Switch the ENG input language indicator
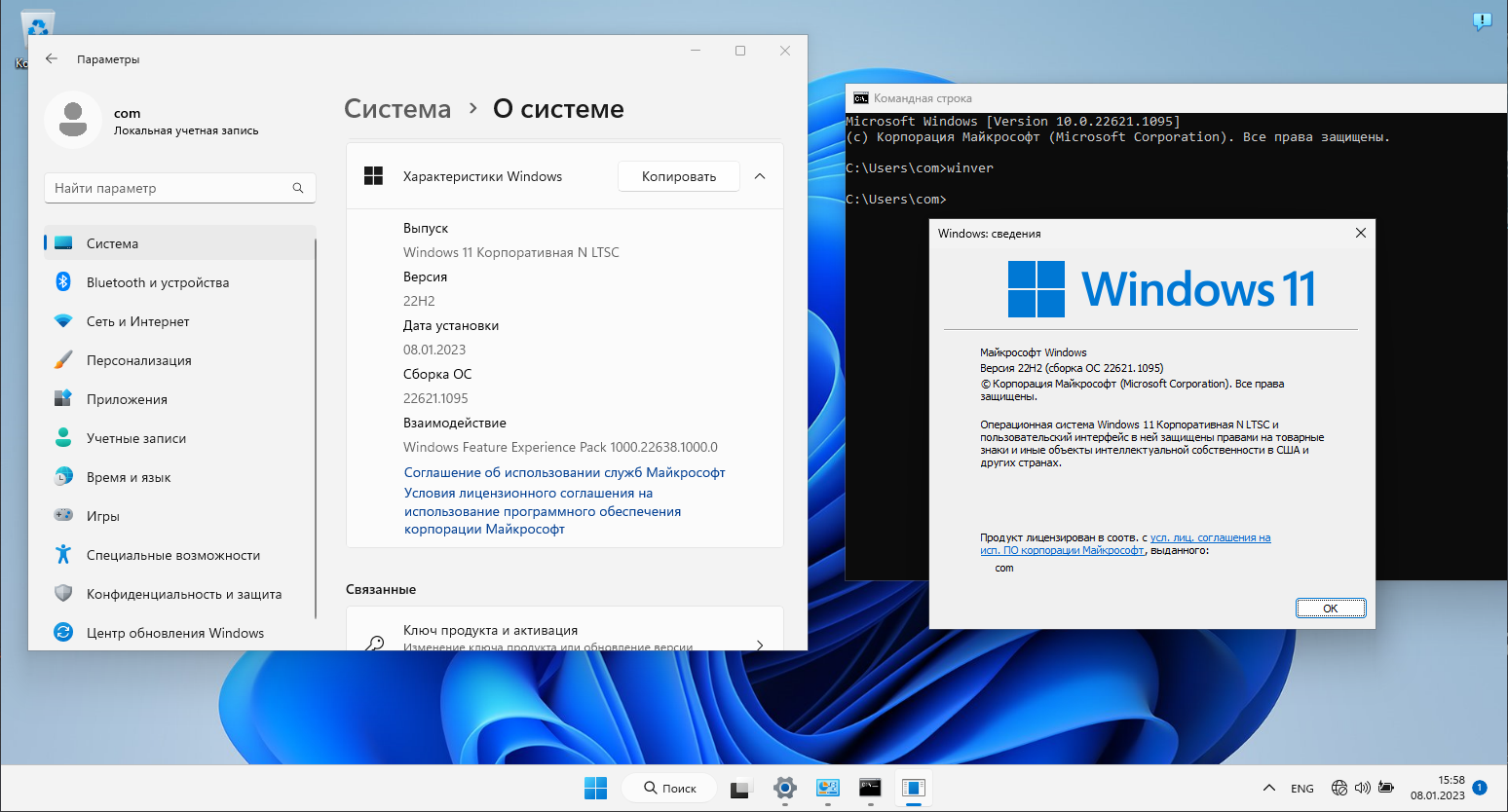 click(x=1301, y=789)
